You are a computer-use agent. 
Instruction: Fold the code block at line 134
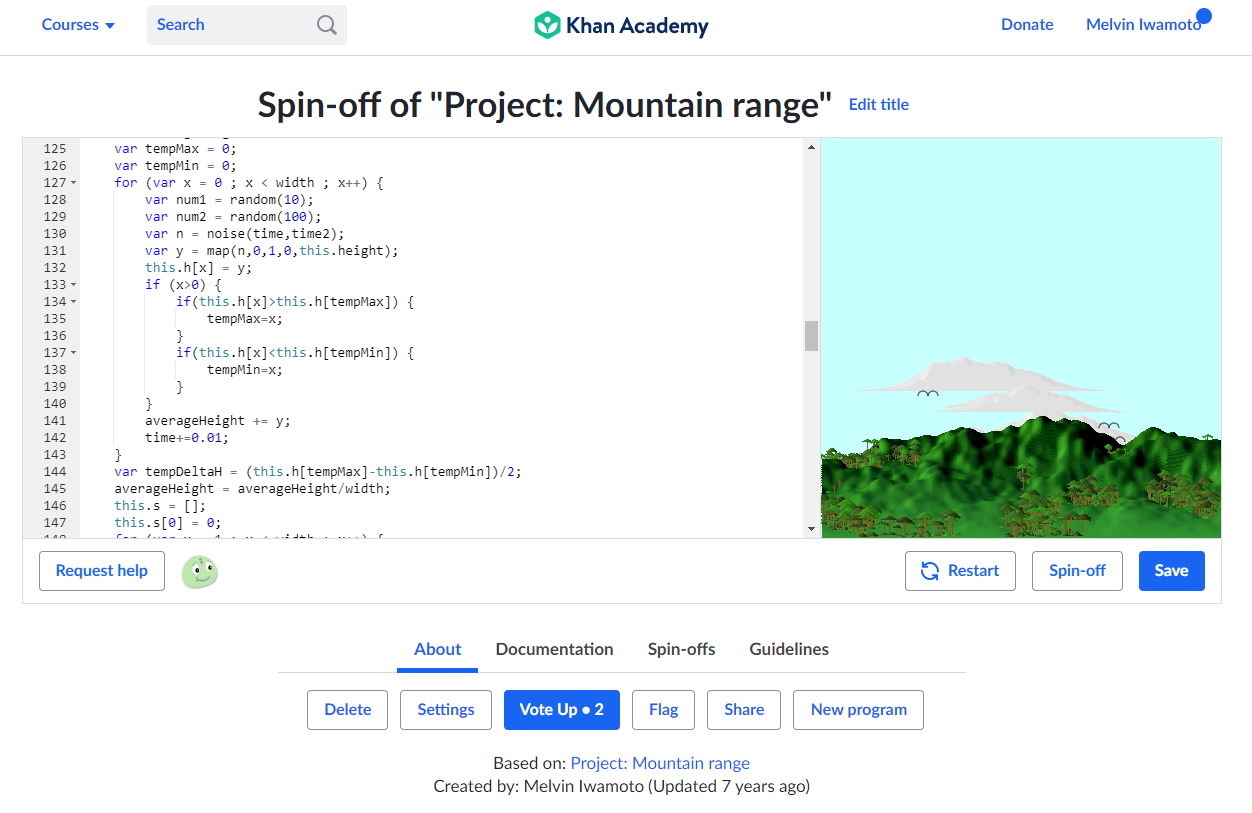74,302
